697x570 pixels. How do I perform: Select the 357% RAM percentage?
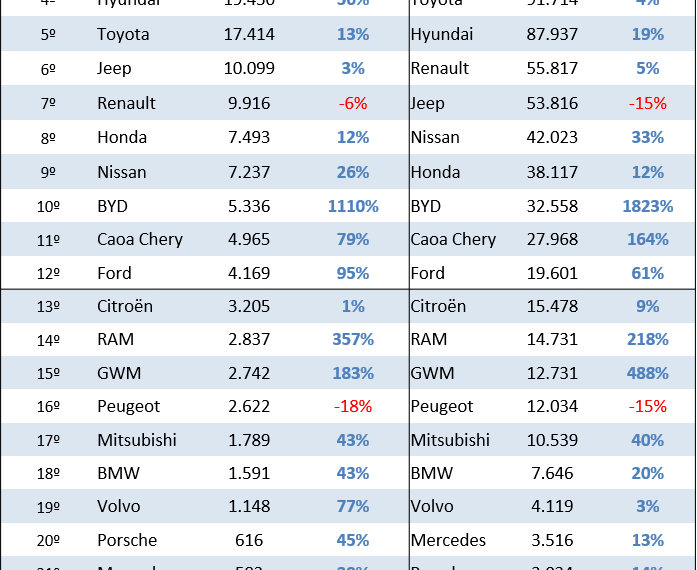coord(353,340)
